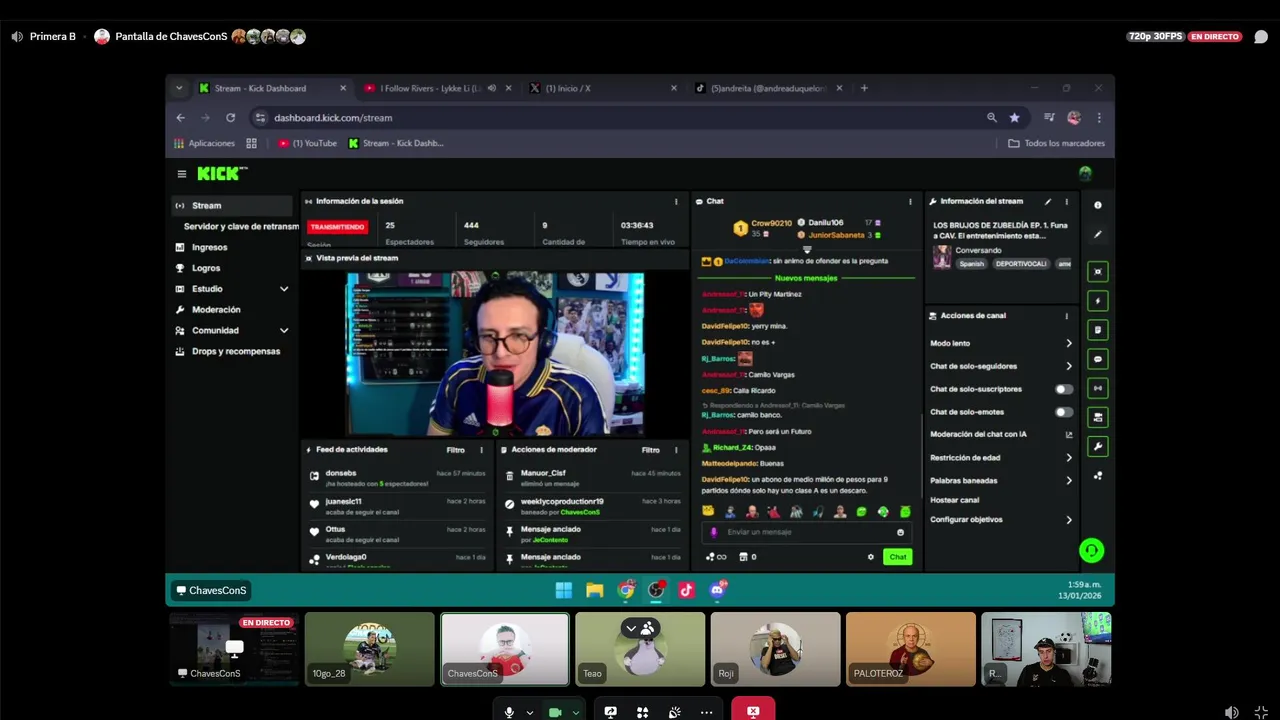
Task: Click the Primera B channel name
Action: pyautogui.click(x=53, y=36)
